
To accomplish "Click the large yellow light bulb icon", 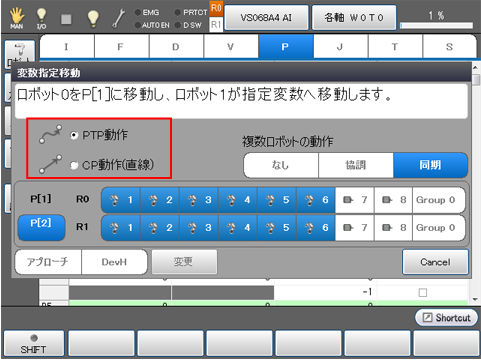I will (93, 18).
